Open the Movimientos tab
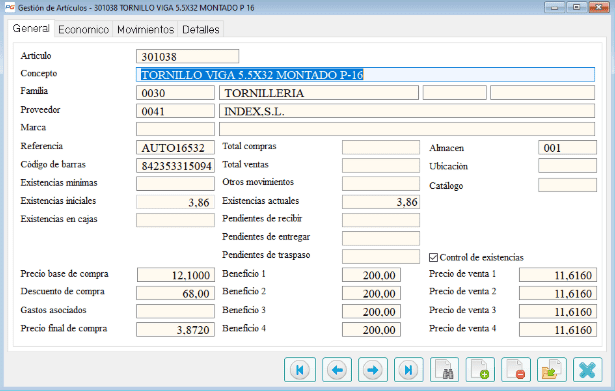The width and height of the screenshot is (615, 391). [146, 29]
